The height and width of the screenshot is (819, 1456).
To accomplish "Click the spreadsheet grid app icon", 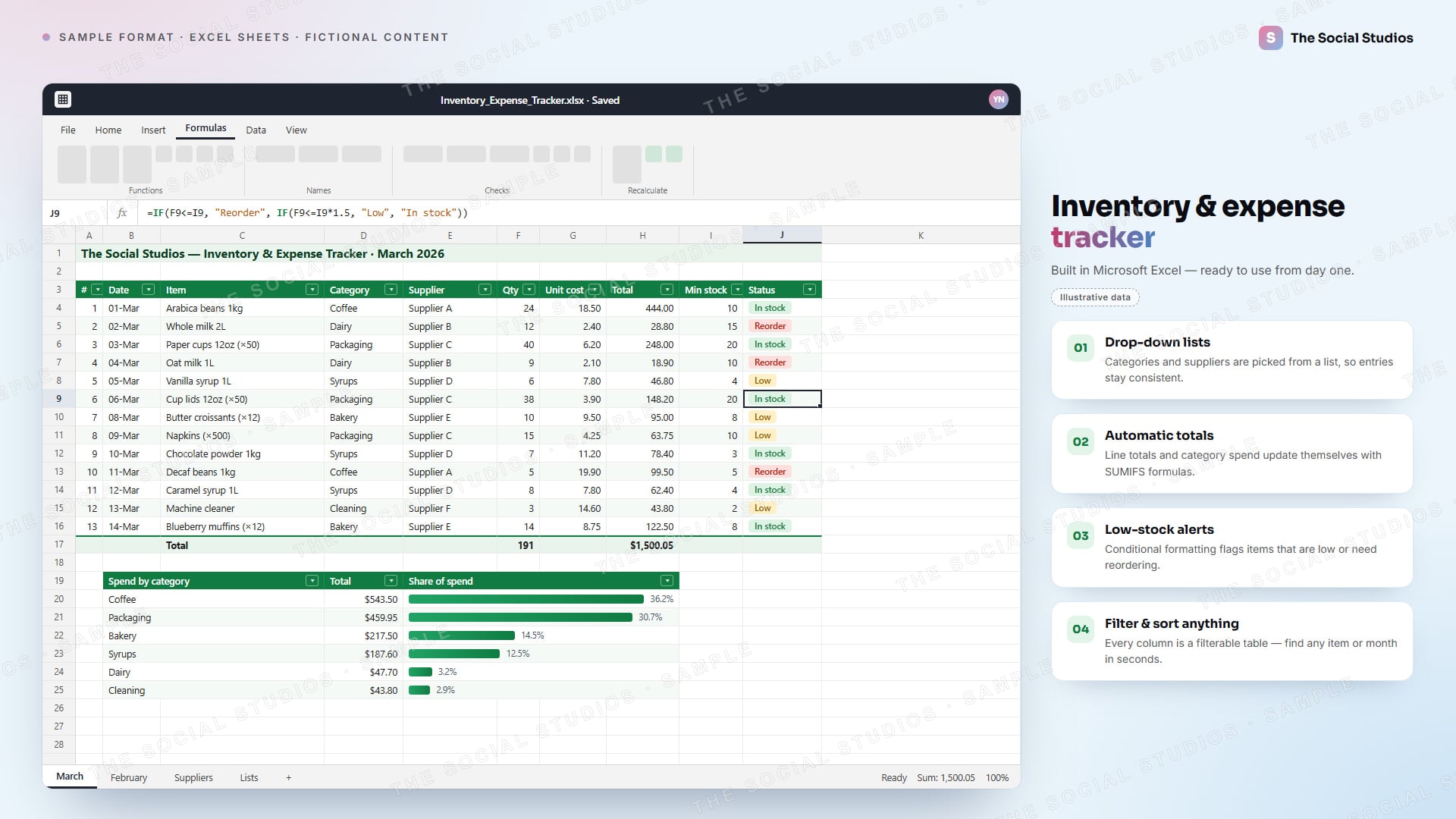I will pos(63,99).
